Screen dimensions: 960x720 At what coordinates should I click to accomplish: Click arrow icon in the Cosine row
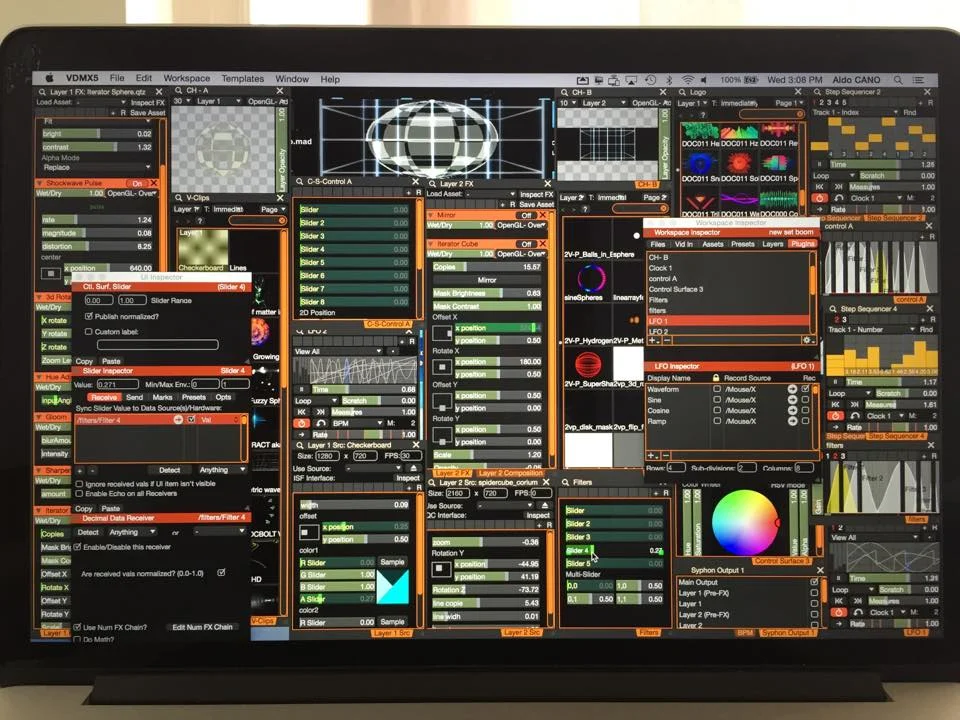[x=792, y=410]
